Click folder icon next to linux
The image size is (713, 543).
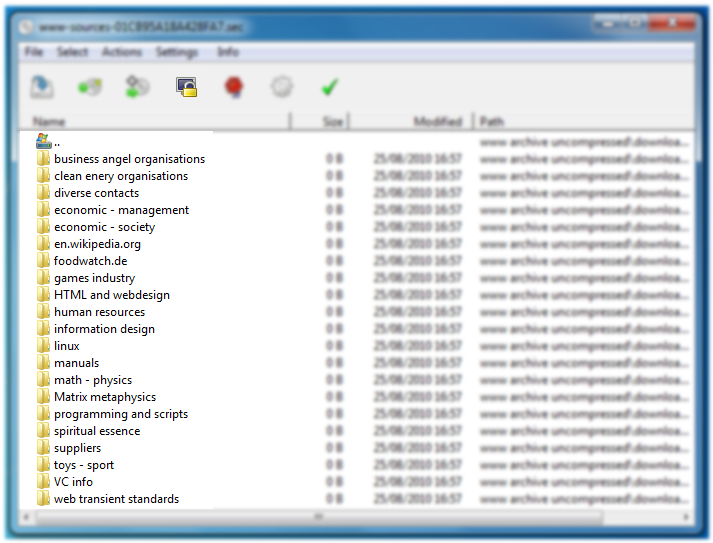(x=43, y=346)
